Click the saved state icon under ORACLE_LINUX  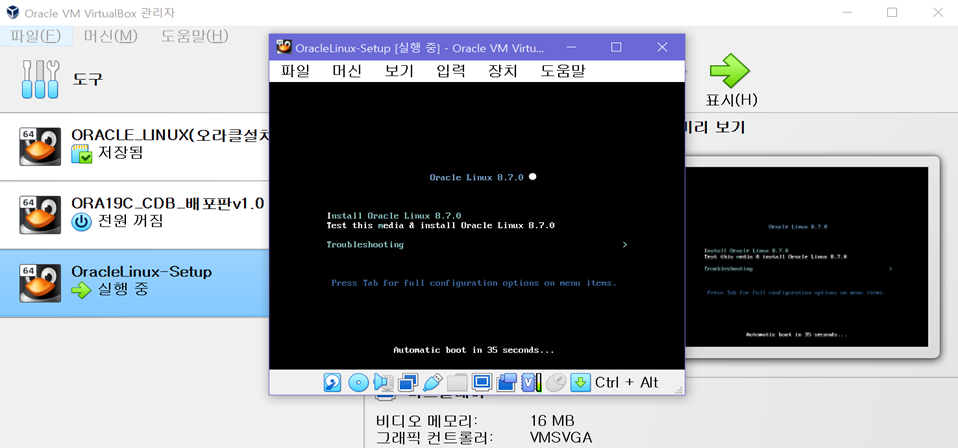pyautogui.click(x=82, y=154)
